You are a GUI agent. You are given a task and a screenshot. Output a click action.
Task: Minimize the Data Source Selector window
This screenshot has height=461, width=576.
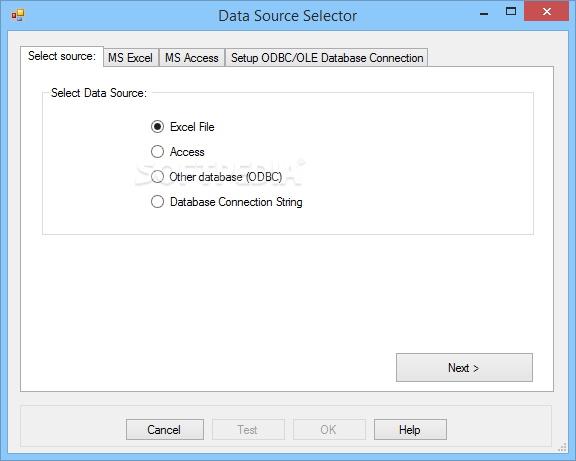[484, 12]
